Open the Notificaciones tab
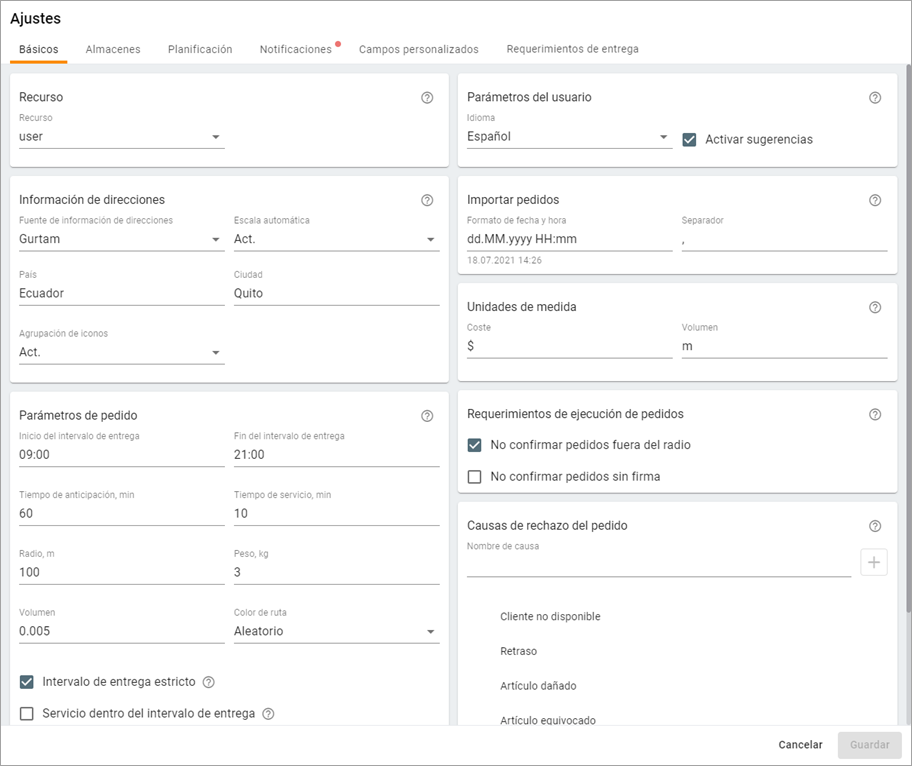The image size is (912, 766). pyautogui.click(x=295, y=49)
